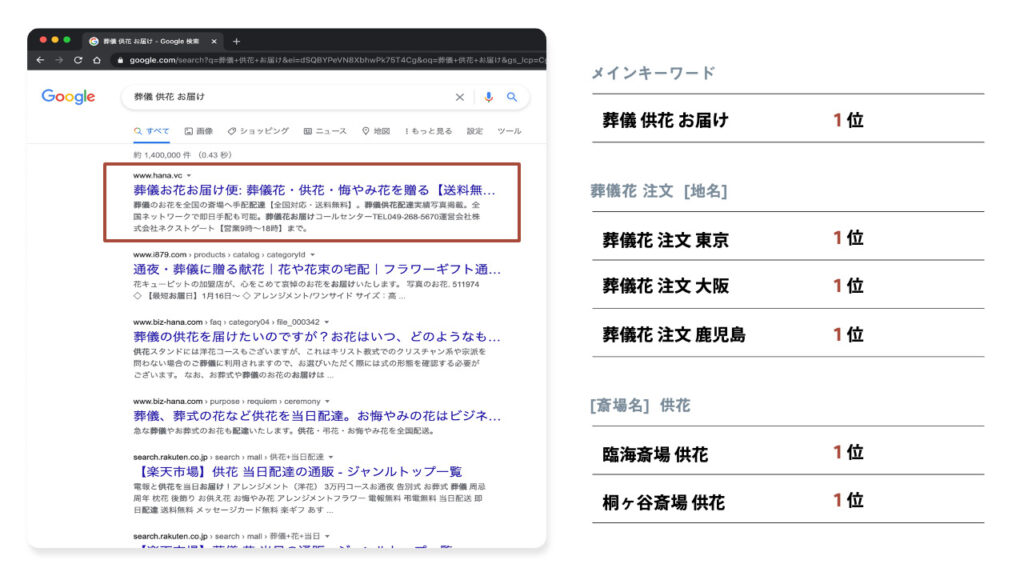Screen dimensions: 1024x576
Task: Click the address bar URL
Action: point(336,60)
